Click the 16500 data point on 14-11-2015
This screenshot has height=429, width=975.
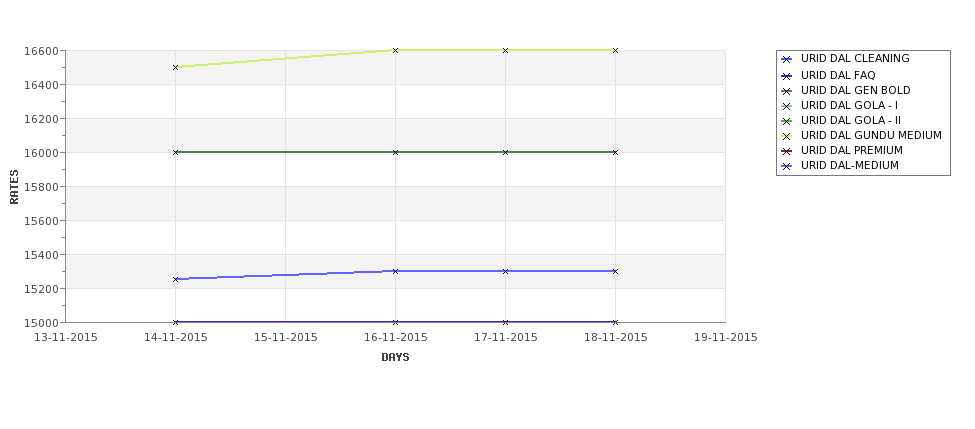coord(175,67)
